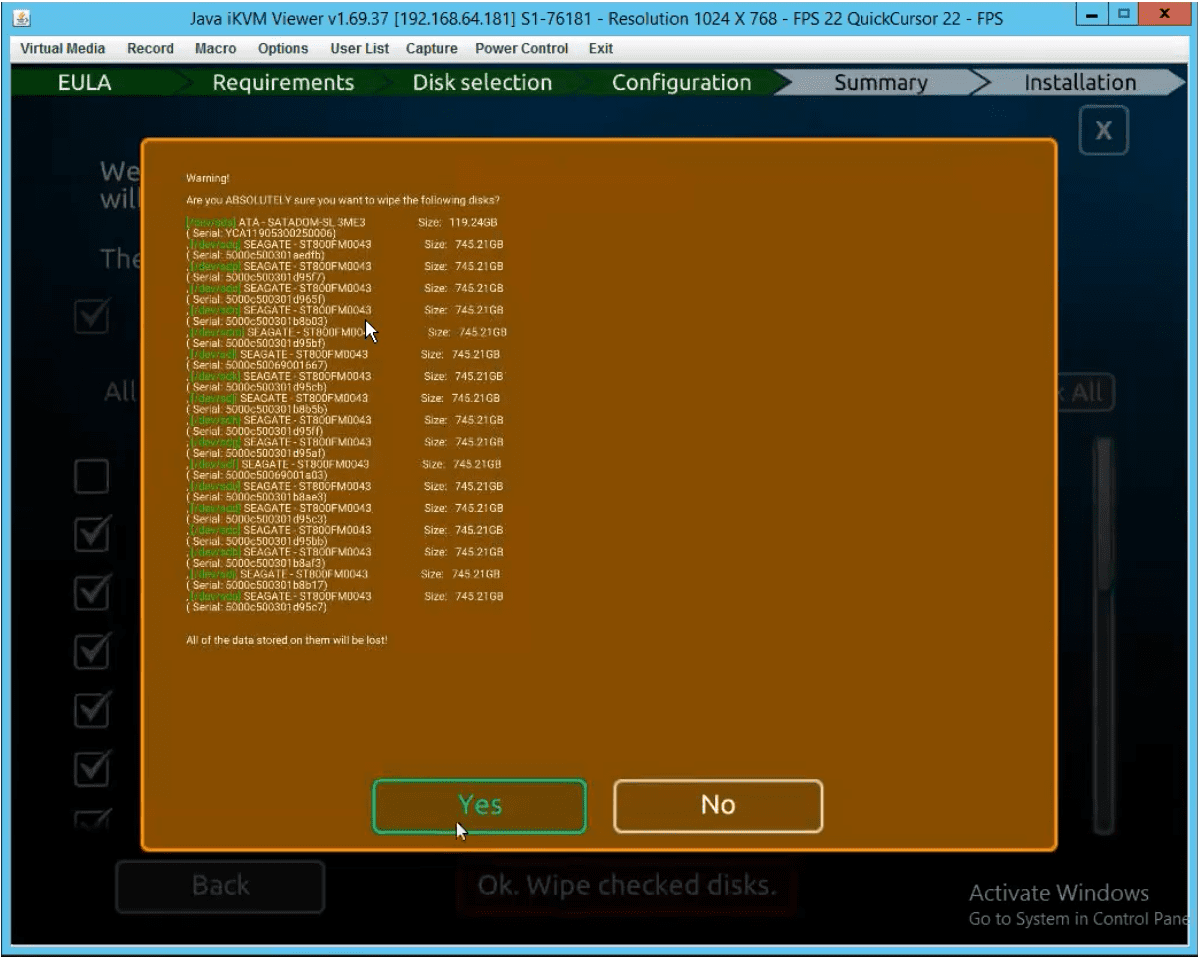Open the Options menu
Viewport: 1199px width, 959px height.
click(282, 49)
